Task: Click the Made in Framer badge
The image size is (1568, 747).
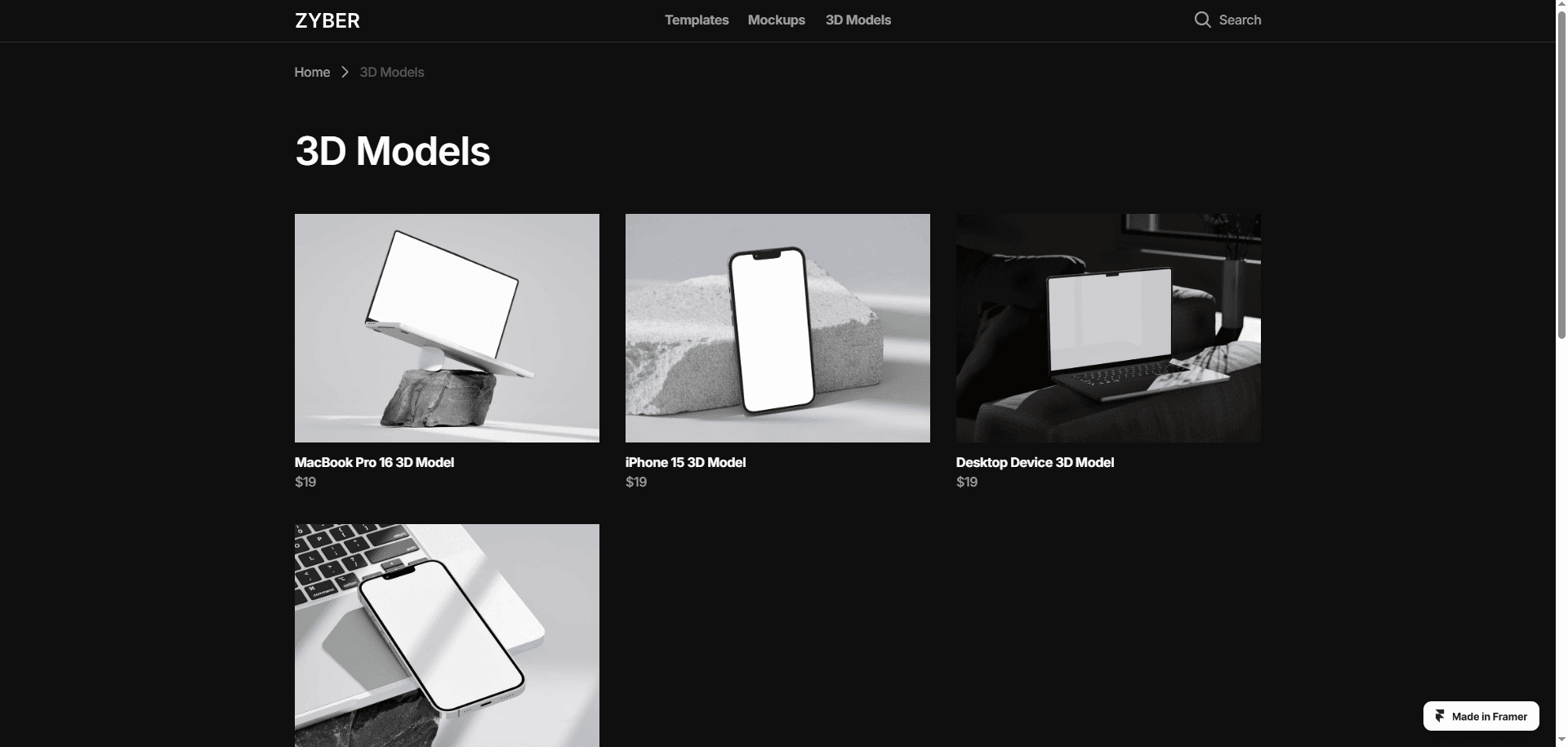Action: pos(1481,716)
